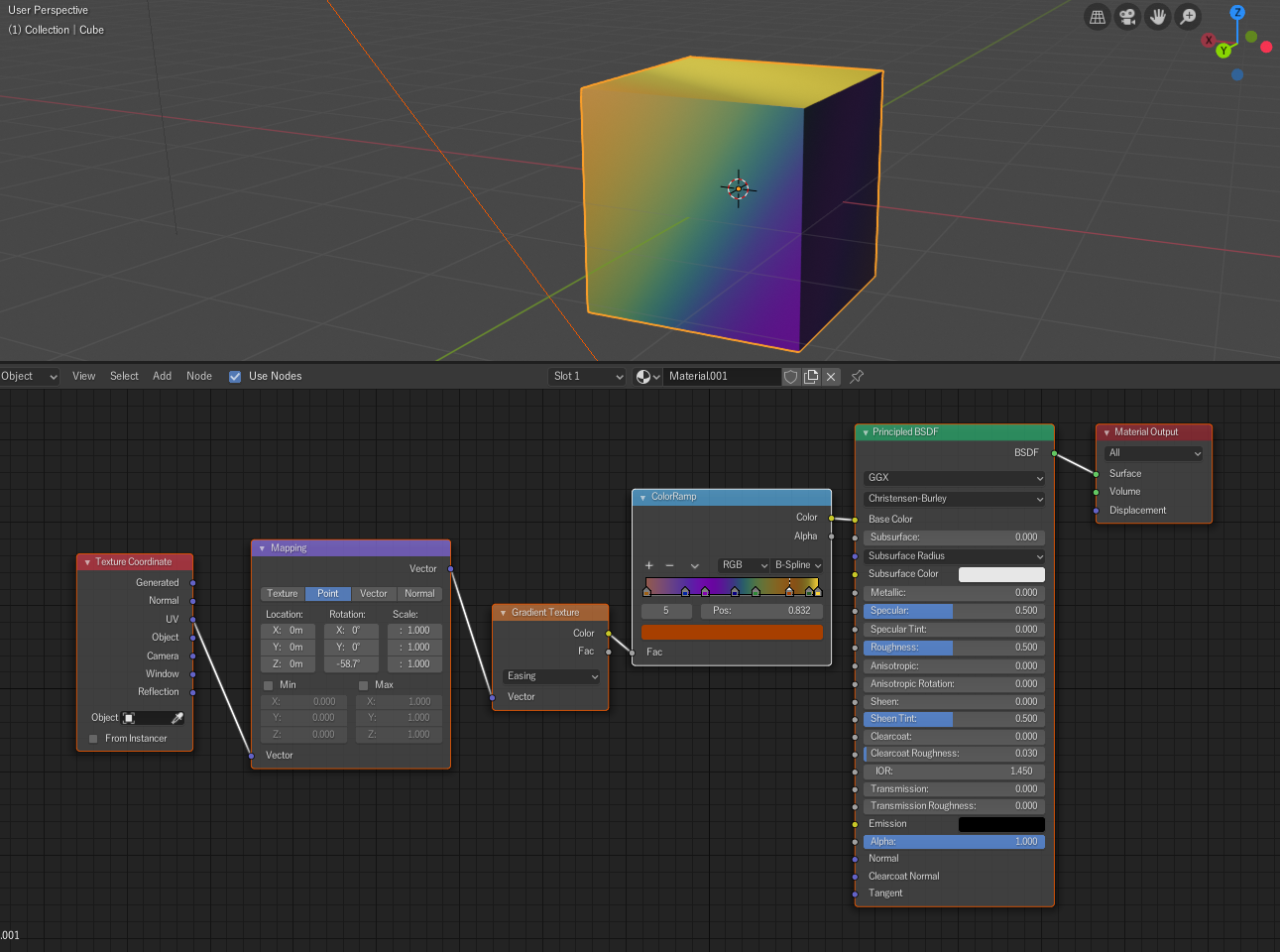Click the ColorRamp Color output socket

pos(832,518)
